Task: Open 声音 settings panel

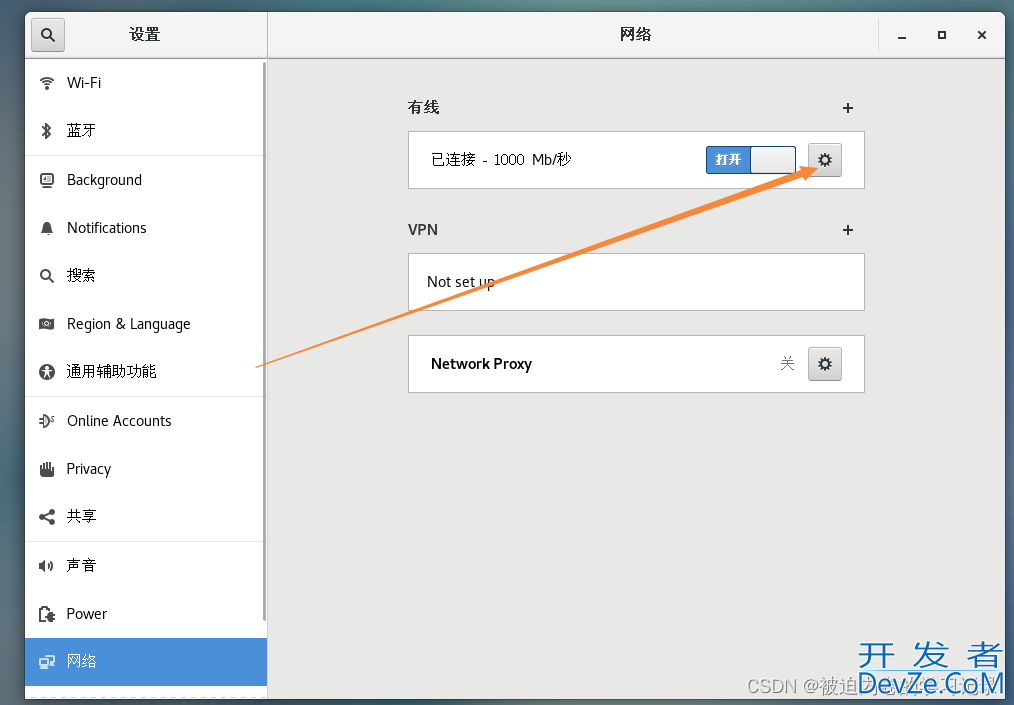Action: coord(146,566)
